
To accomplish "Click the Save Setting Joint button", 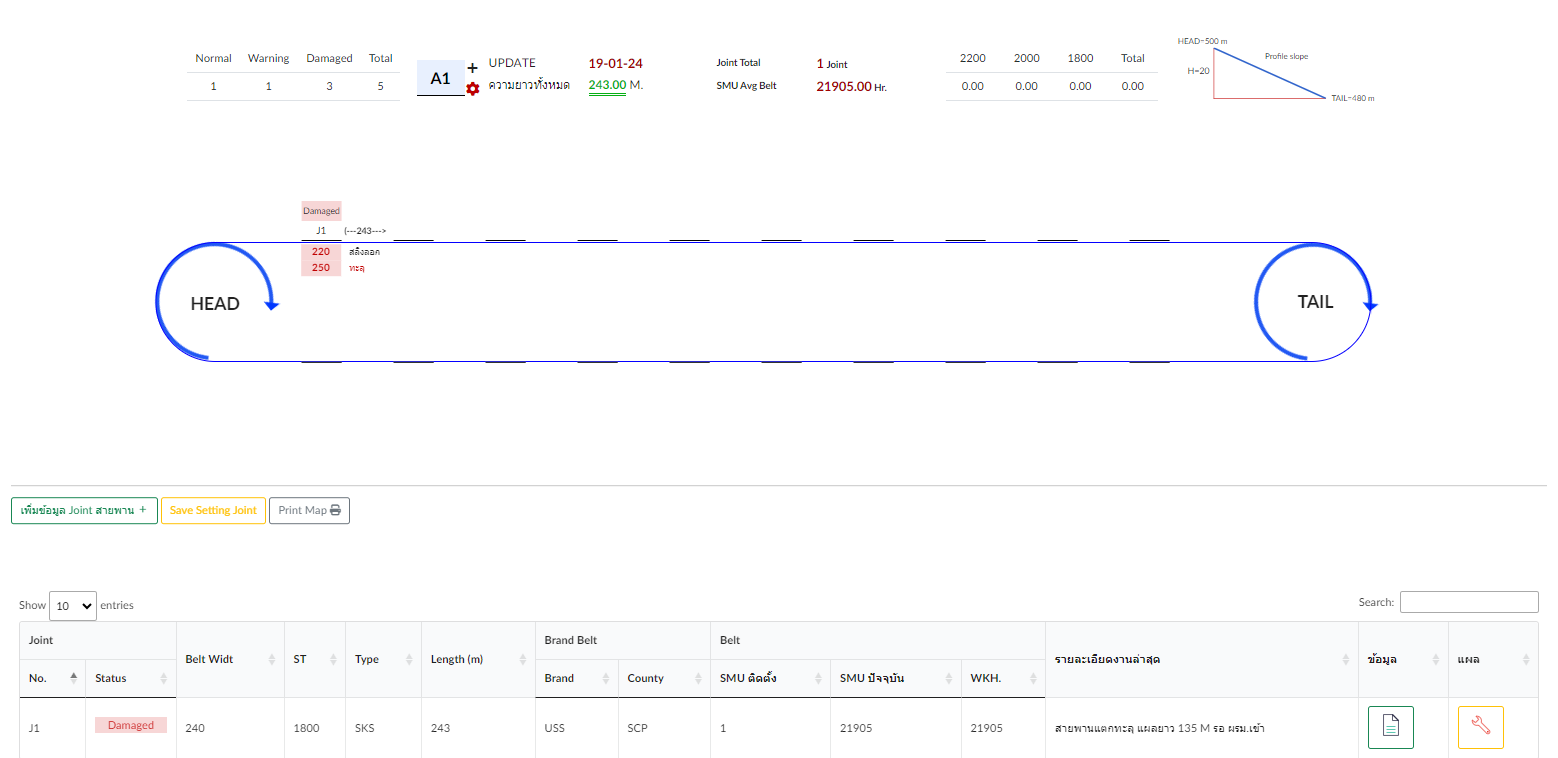I will (213, 510).
